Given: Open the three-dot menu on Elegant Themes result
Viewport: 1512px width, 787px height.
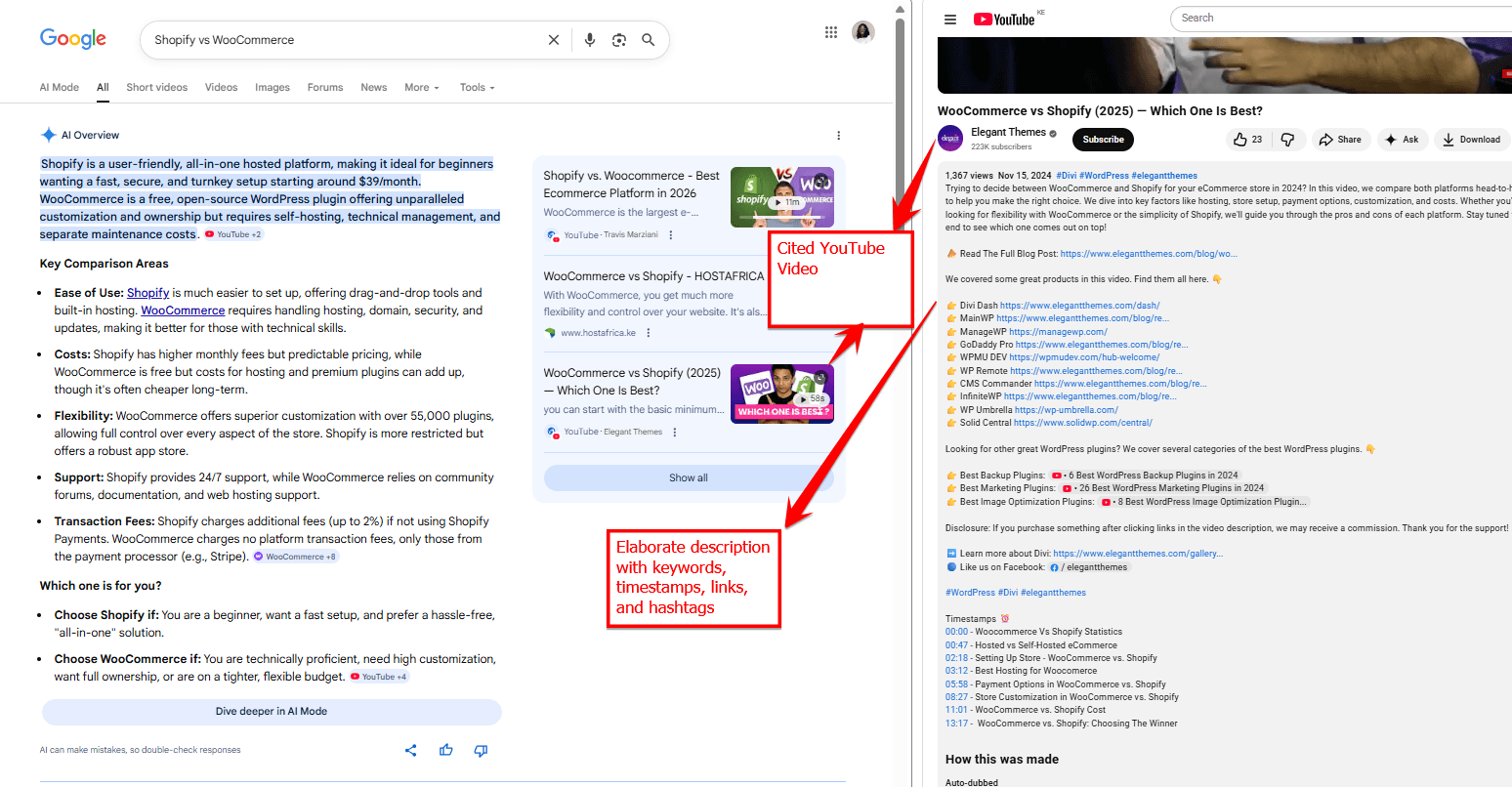Looking at the screenshot, I should coord(675,432).
